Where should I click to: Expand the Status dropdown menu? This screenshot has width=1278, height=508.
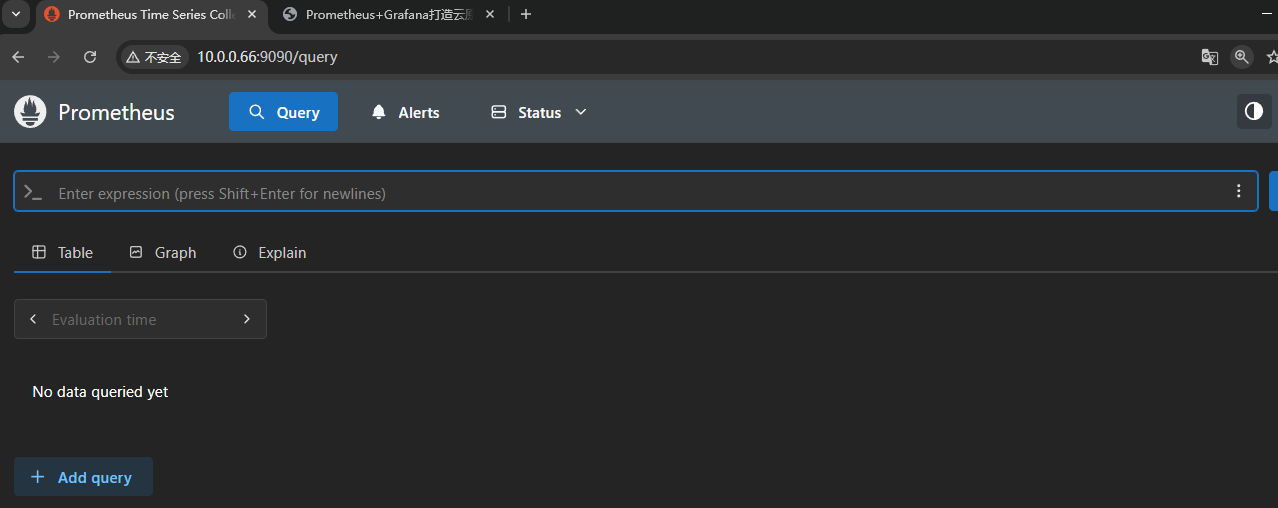[539, 112]
